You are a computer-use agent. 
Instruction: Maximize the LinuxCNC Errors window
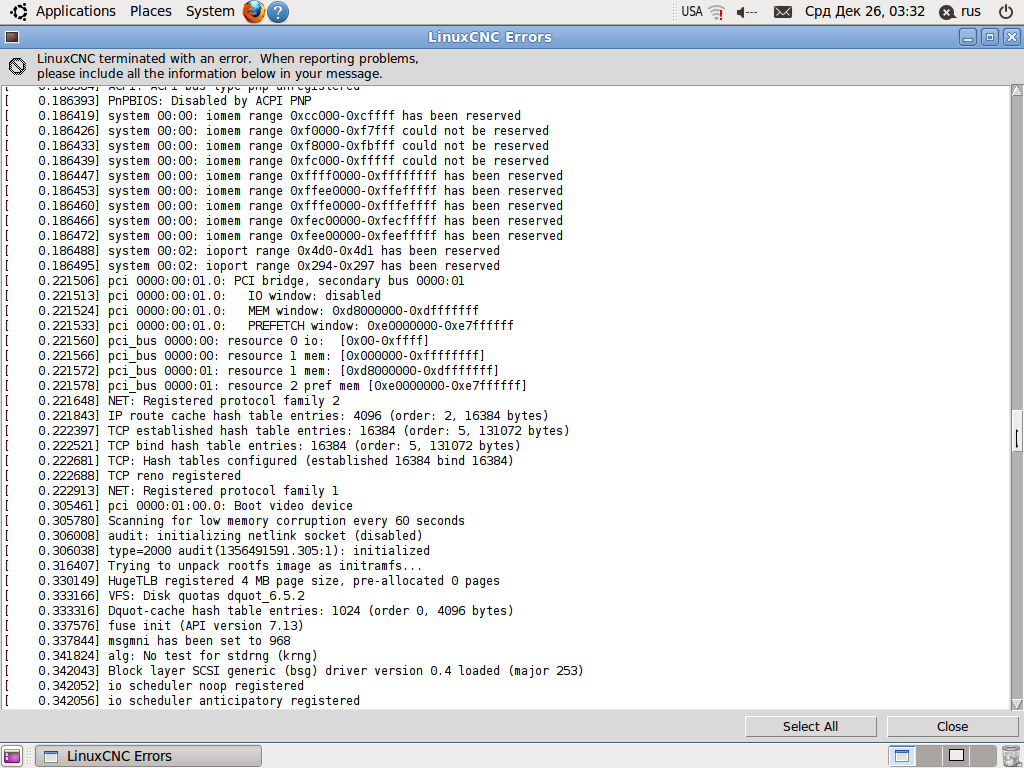[x=989, y=37]
